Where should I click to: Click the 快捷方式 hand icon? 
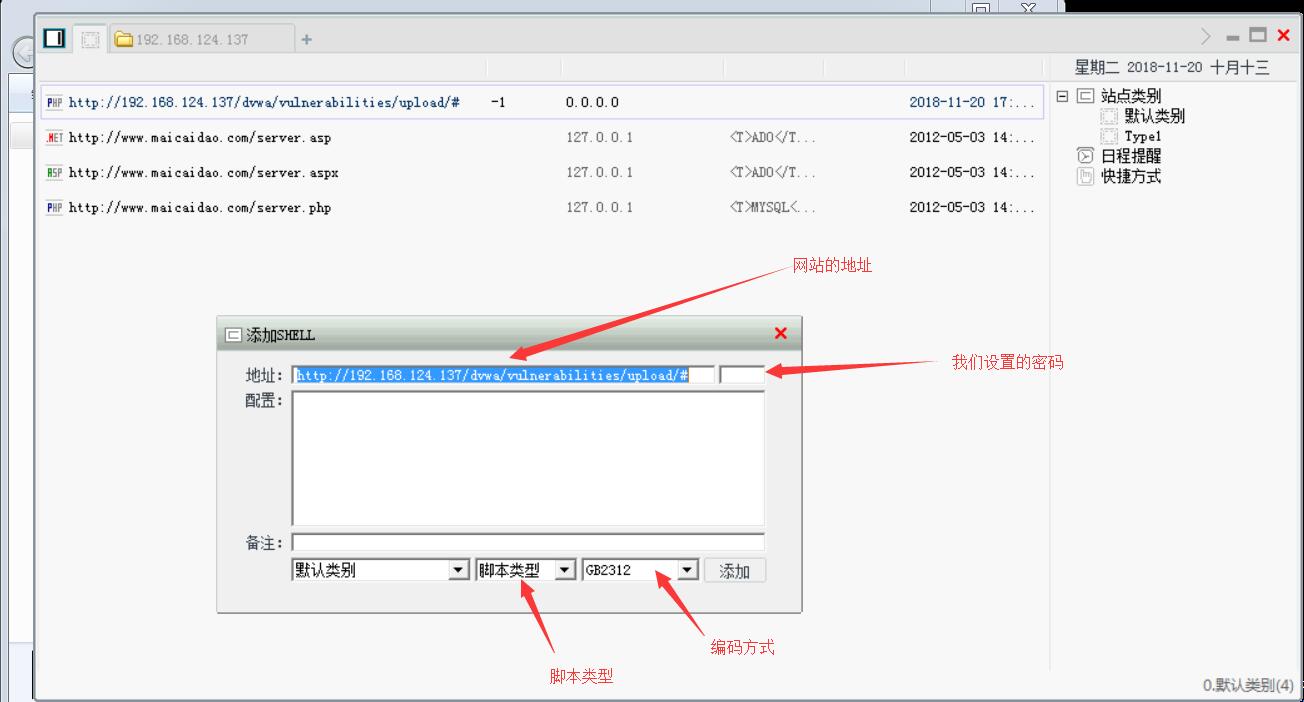(x=1085, y=176)
